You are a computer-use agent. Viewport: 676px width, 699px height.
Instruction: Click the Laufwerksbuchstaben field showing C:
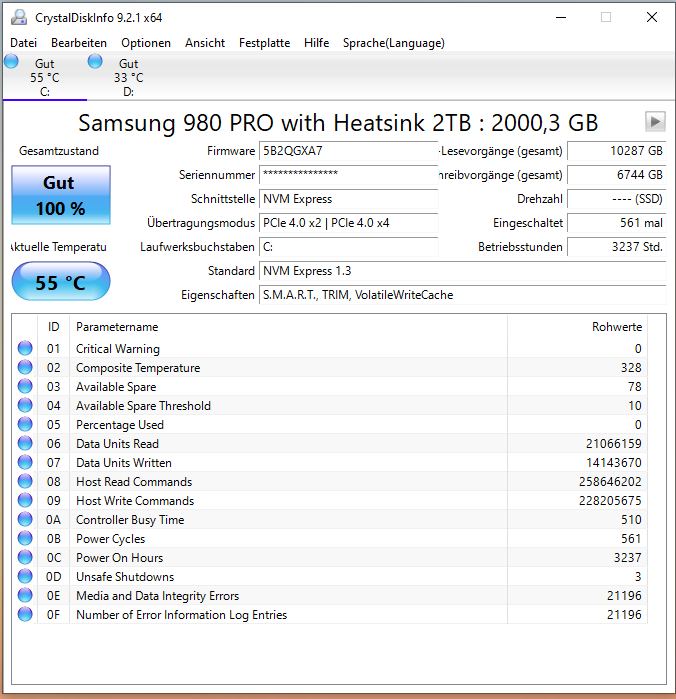pos(349,247)
